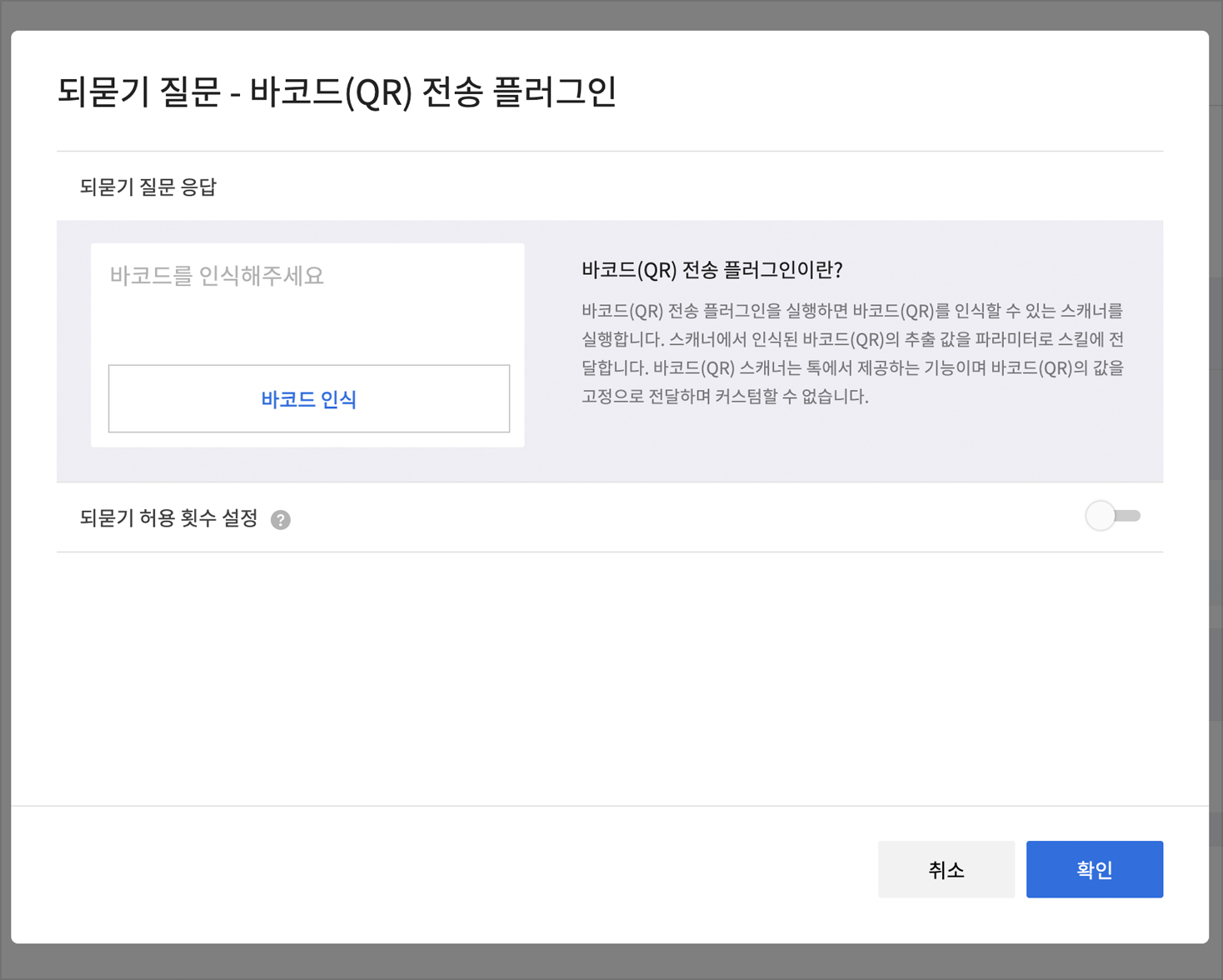Viewport: 1223px width, 980px height.
Task: Click the white preview card's empty area above 바코드 인식
Action: [308, 327]
